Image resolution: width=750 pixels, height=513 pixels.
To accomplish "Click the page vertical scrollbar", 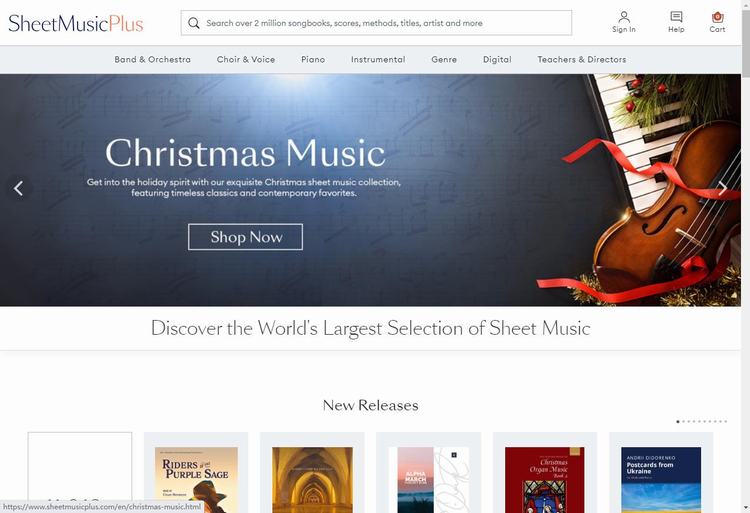I will point(745,250).
